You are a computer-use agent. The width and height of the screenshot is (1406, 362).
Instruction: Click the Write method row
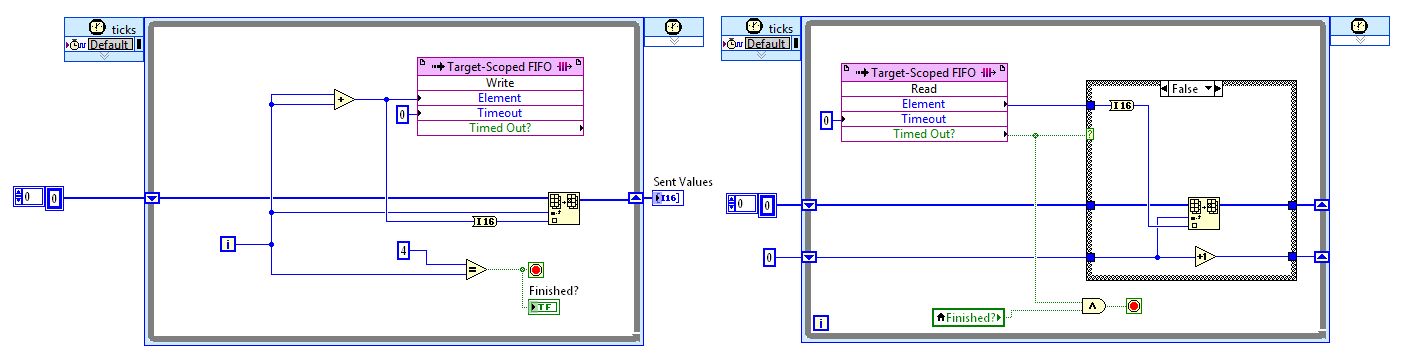pyautogui.click(x=500, y=83)
